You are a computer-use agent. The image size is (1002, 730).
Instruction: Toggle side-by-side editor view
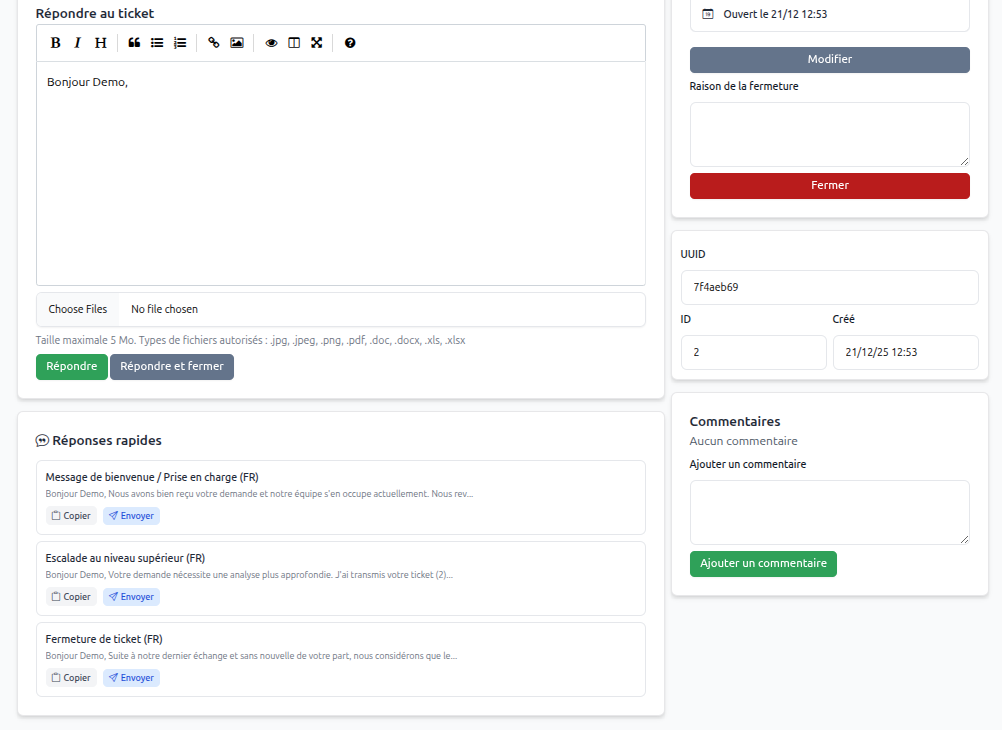click(x=294, y=43)
